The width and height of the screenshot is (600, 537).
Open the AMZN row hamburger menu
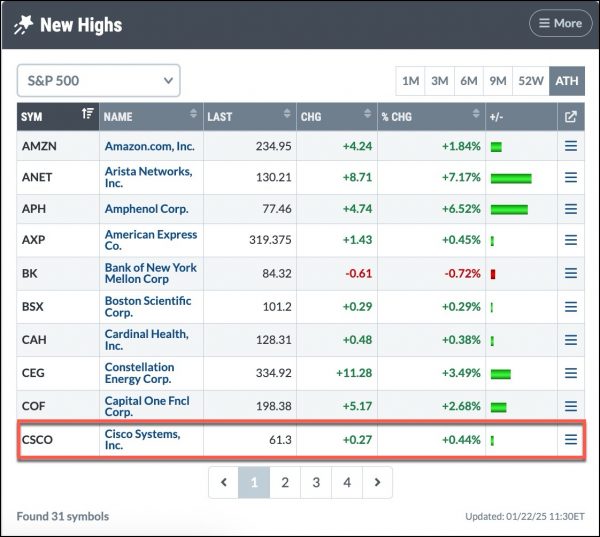click(x=571, y=146)
